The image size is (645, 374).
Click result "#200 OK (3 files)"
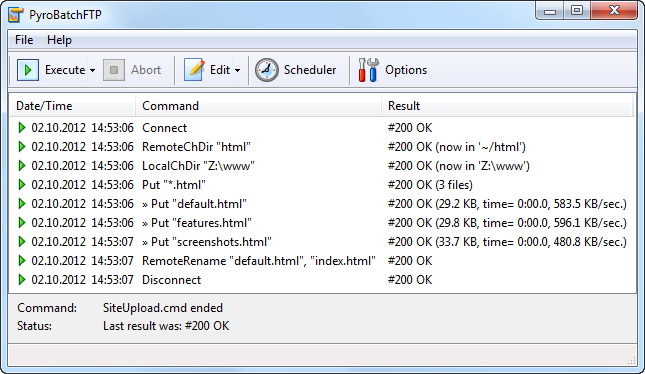[x=430, y=185]
